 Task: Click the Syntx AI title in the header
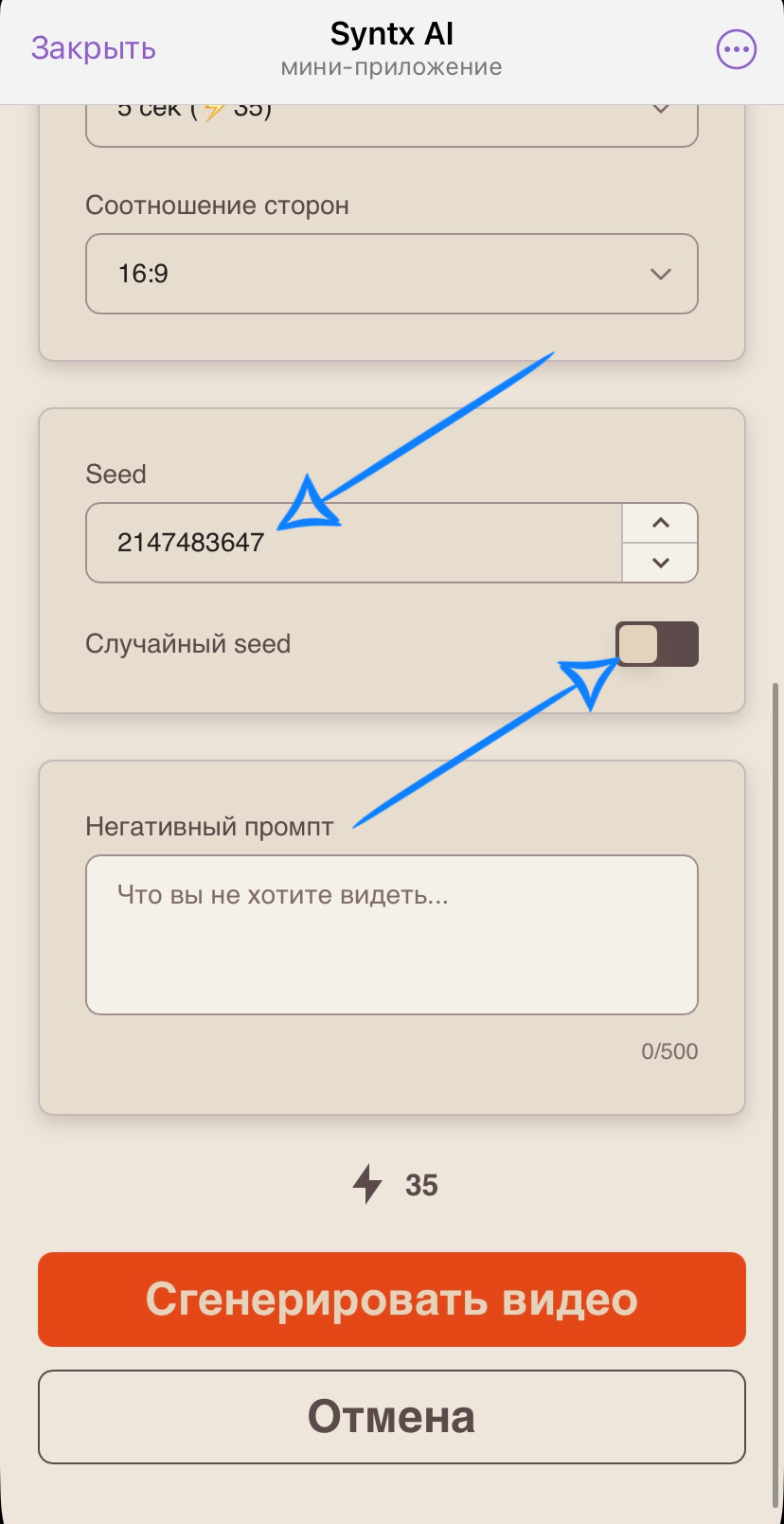(391, 35)
